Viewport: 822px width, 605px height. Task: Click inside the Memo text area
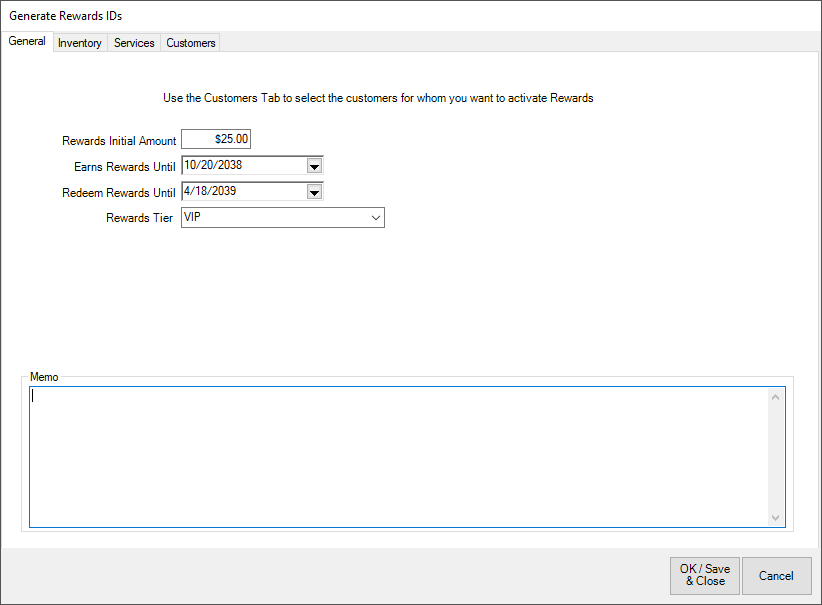coord(400,456)
